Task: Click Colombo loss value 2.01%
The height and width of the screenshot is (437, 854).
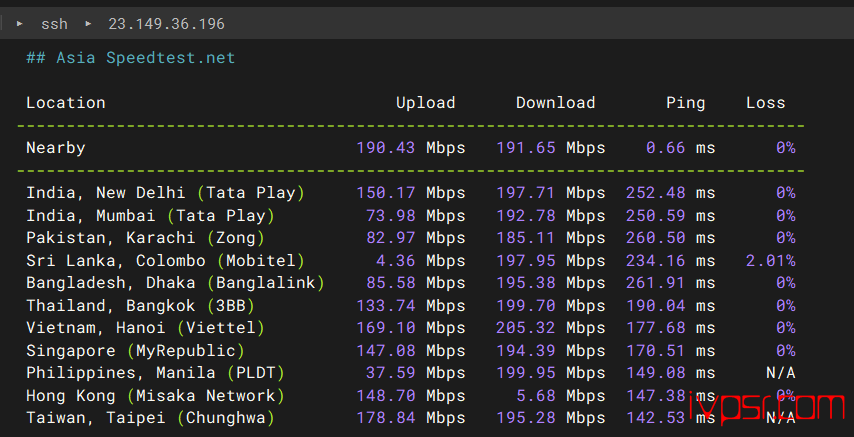Action: point(771,260)
